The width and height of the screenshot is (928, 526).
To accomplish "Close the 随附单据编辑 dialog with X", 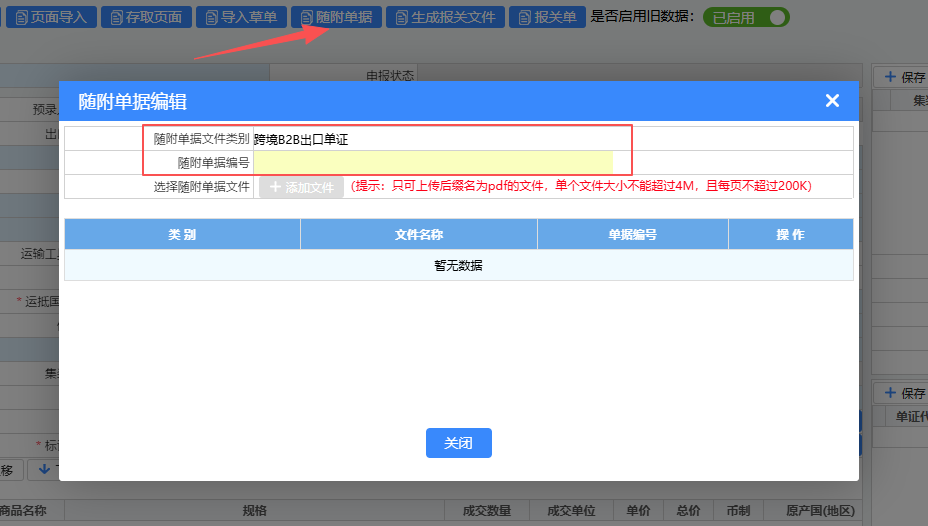I will click(x=832, y=101).
